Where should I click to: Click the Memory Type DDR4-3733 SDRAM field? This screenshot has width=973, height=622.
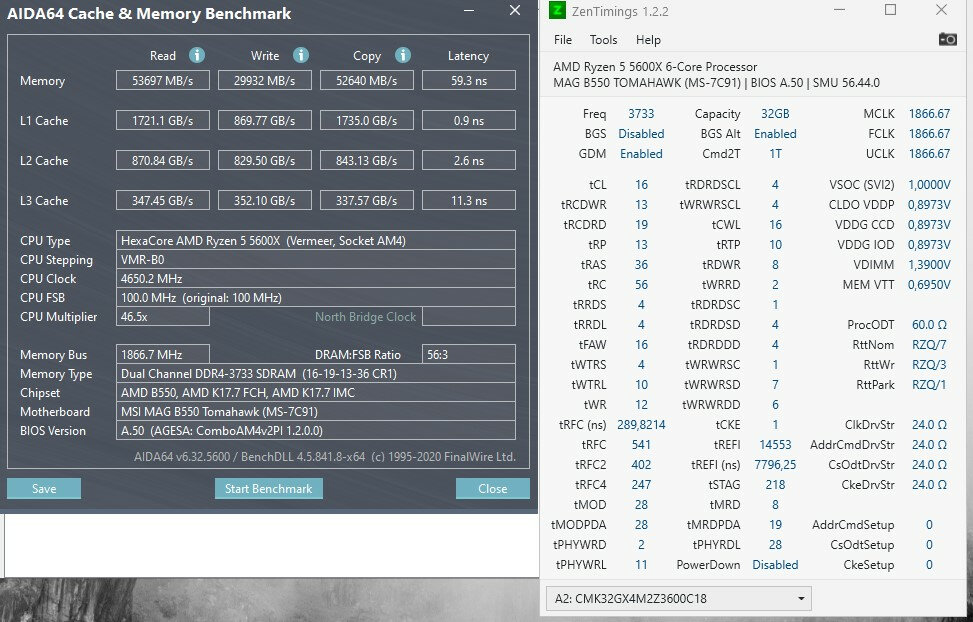315,374
